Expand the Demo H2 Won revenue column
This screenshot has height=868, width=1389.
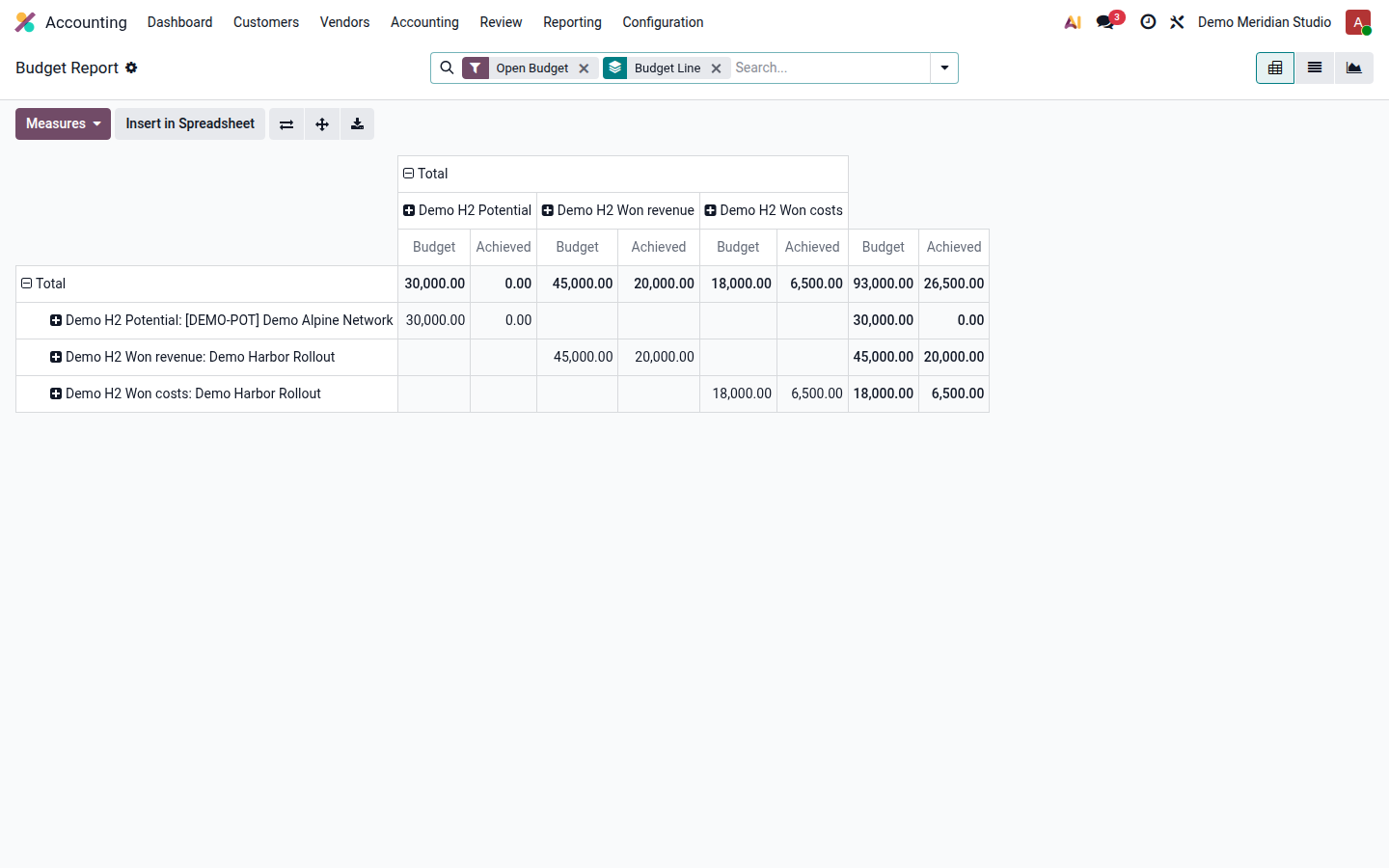618,210
